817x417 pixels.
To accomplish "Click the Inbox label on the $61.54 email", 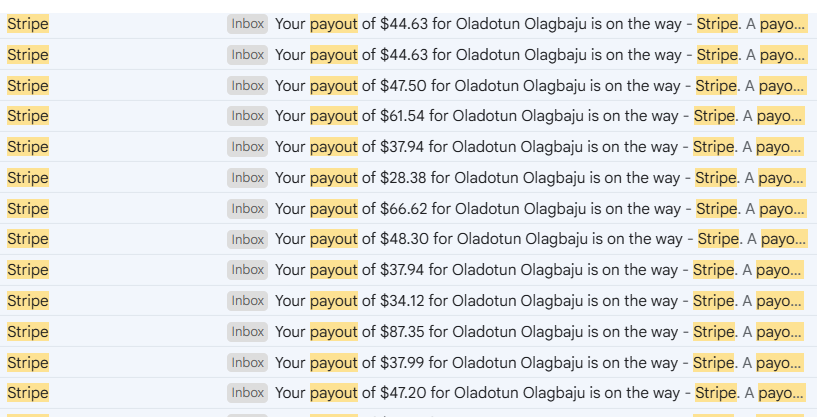I will 247,116.
